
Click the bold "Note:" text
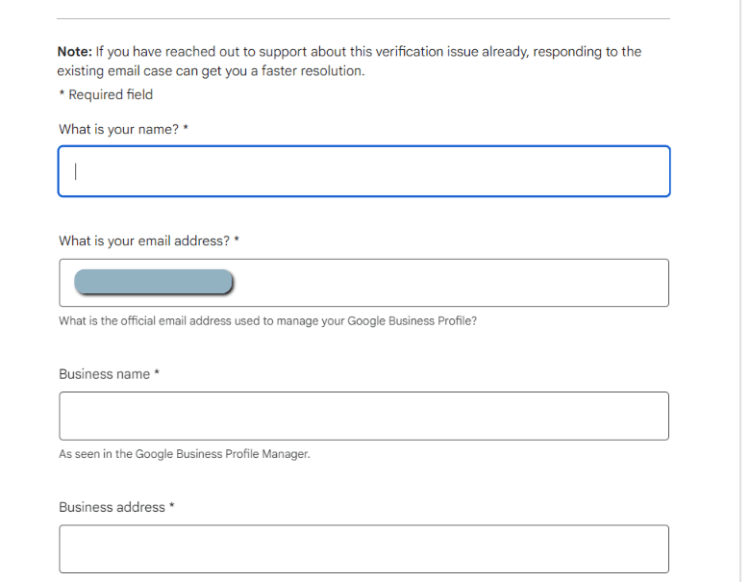pyautogui.click(x=75, y=51)
